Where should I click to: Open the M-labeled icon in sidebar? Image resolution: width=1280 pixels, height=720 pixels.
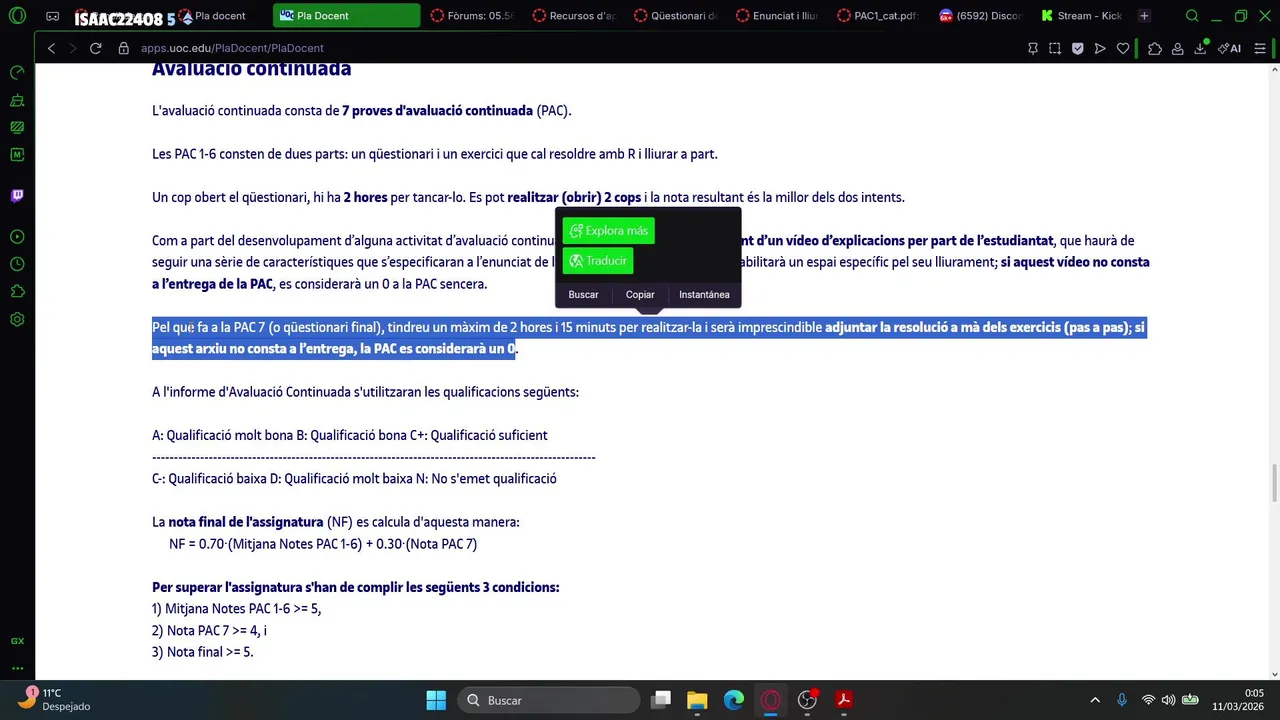coord(17,155)
